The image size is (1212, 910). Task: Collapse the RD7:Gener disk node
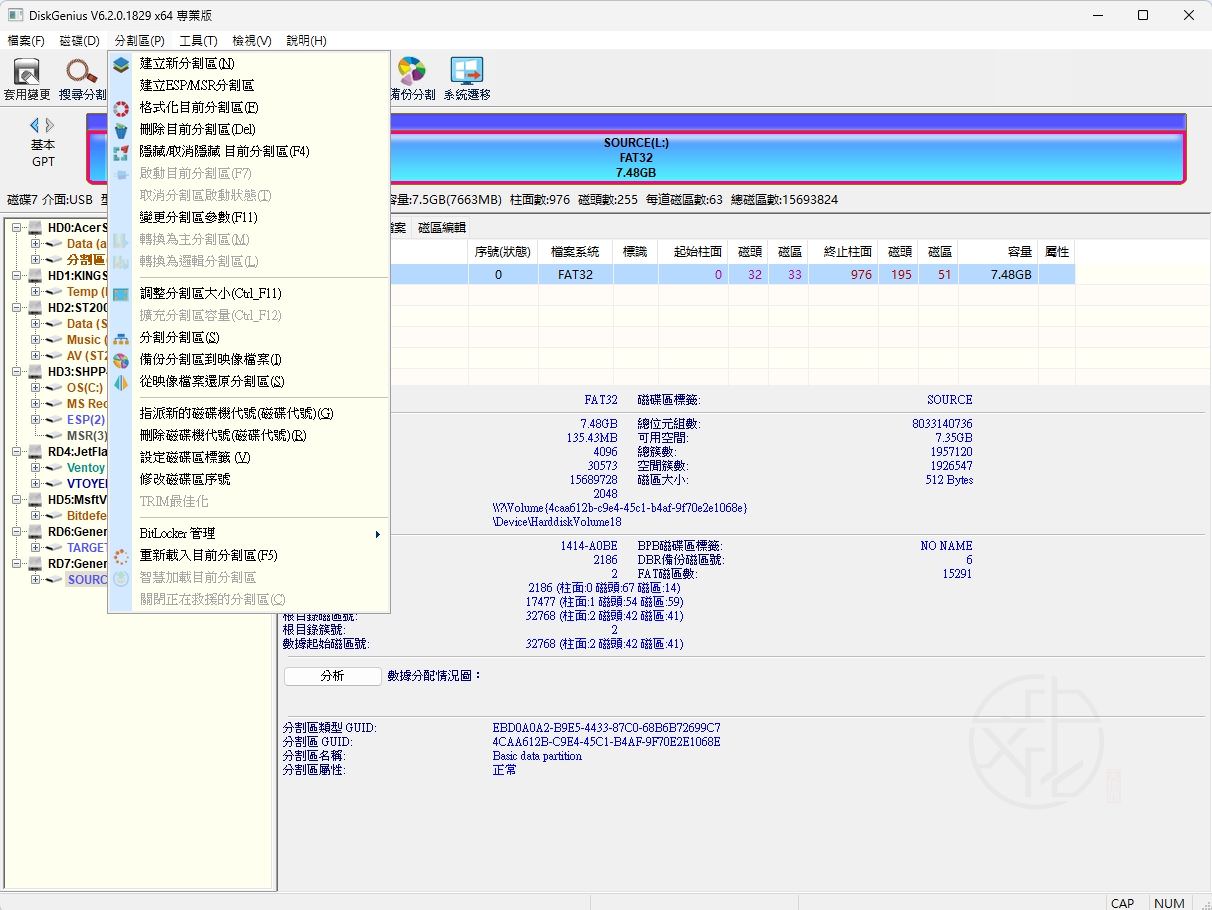point(18,564)
